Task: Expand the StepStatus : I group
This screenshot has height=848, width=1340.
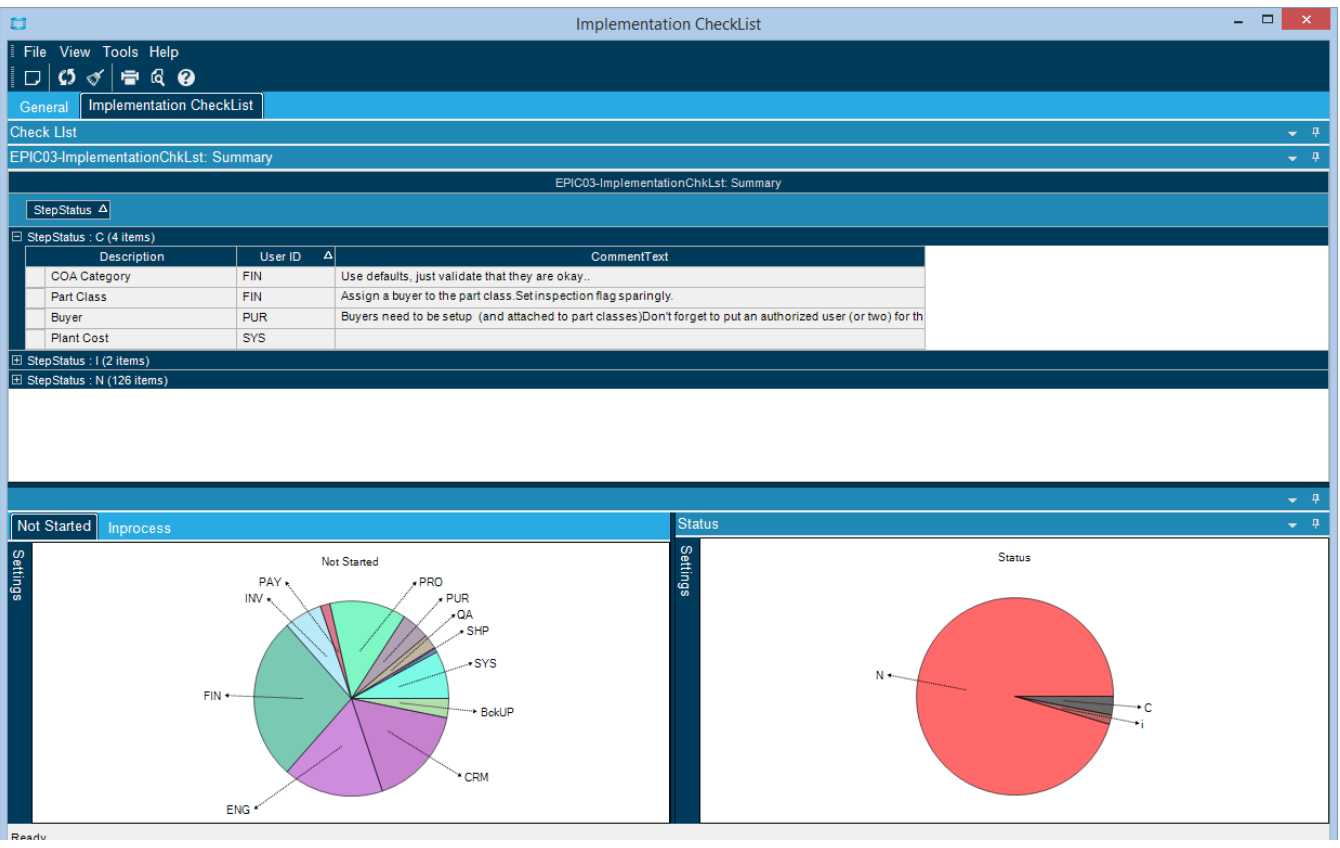Action: point(17,360)
